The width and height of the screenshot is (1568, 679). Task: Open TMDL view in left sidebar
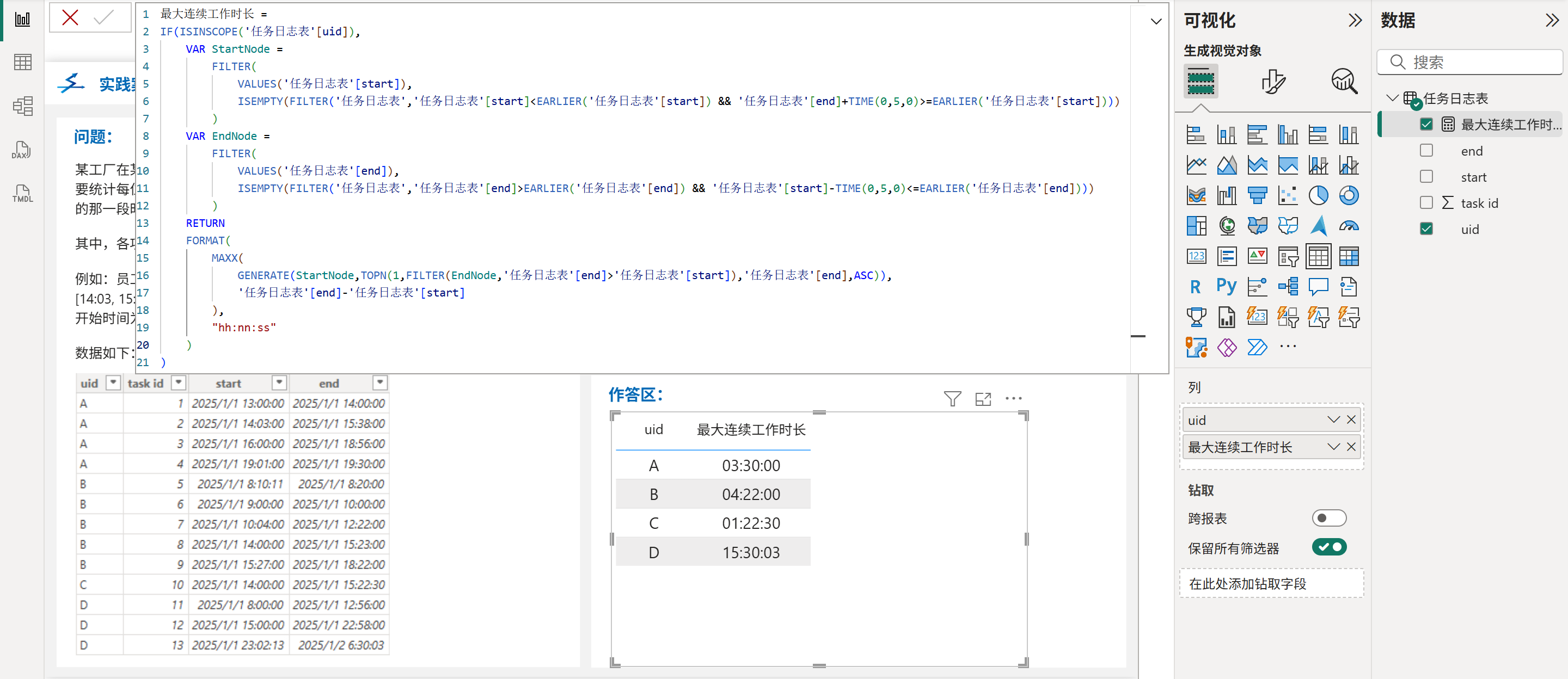click(22, 194)
